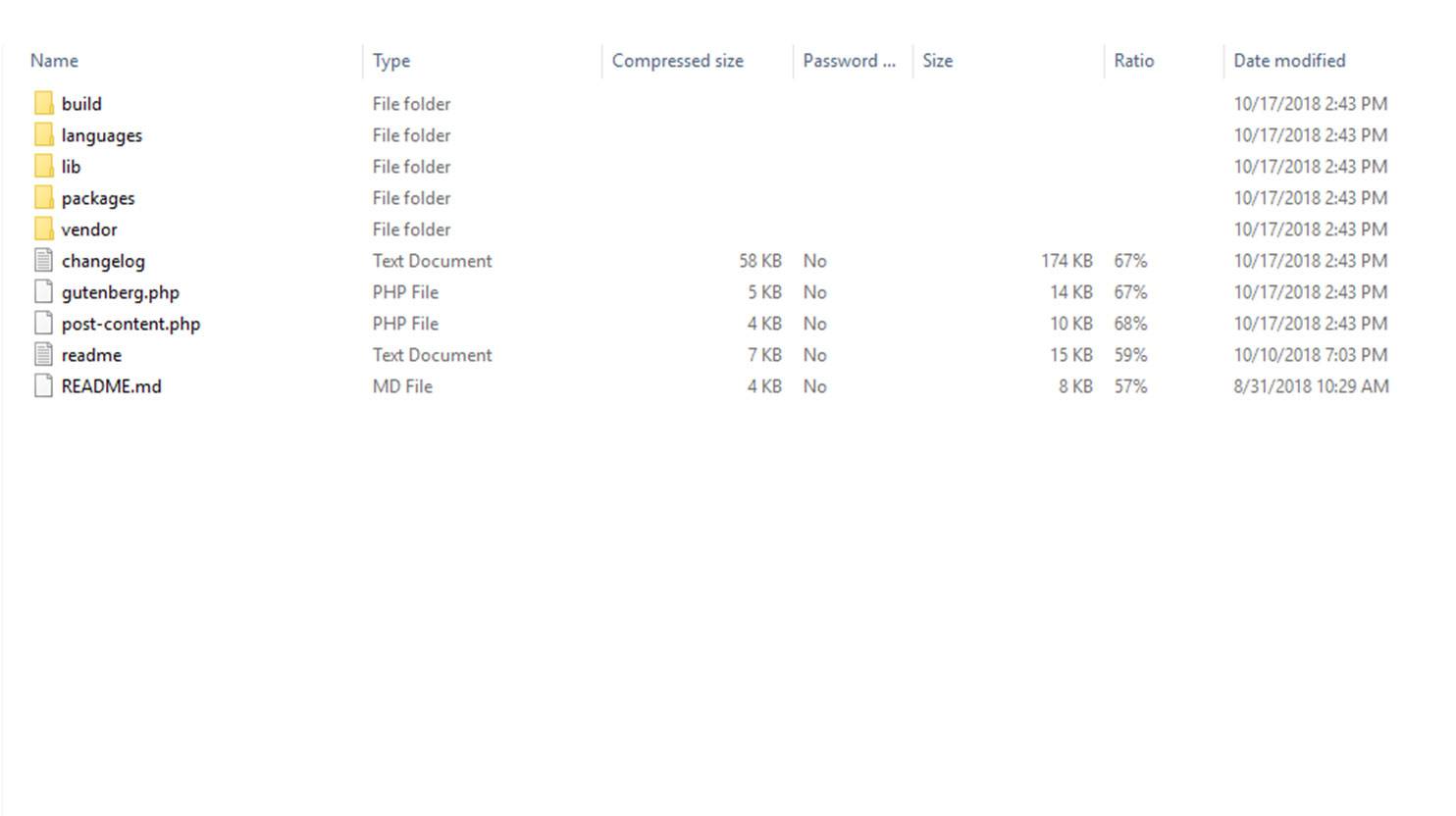Select the README.md file name
This screenshot has height=816, width=1456.
[111, 386]
